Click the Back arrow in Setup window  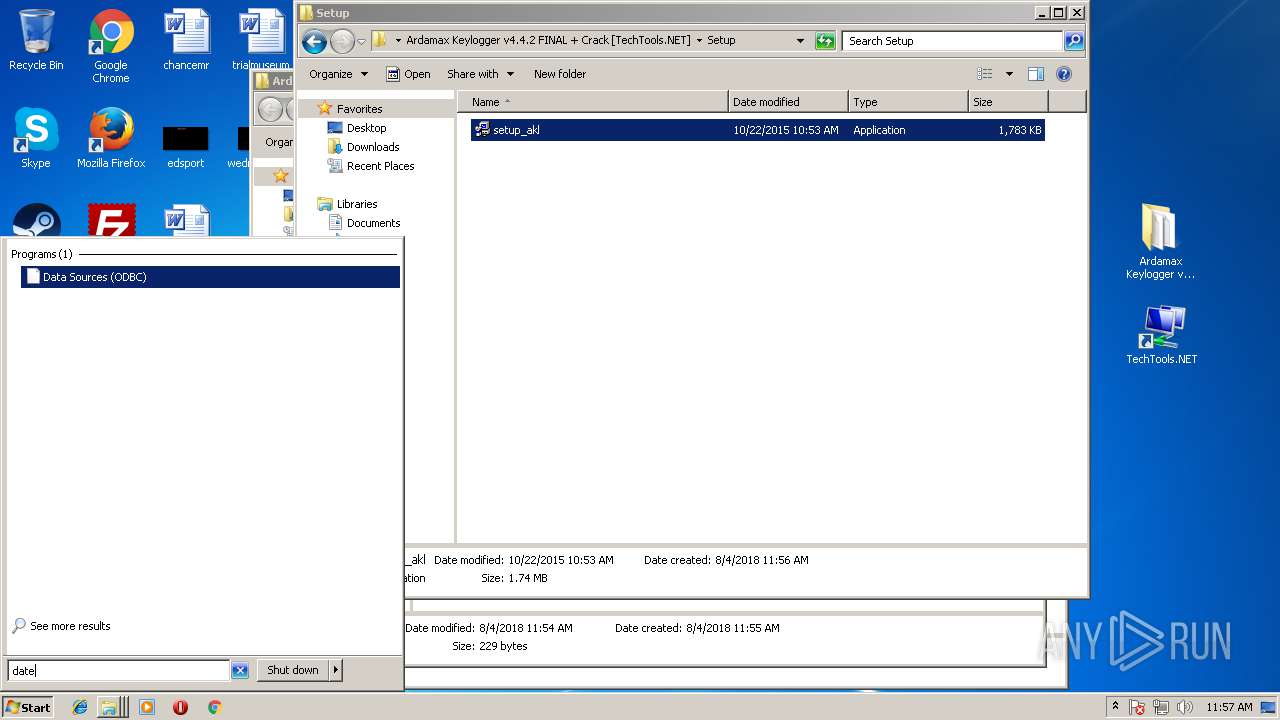point(314,41)
